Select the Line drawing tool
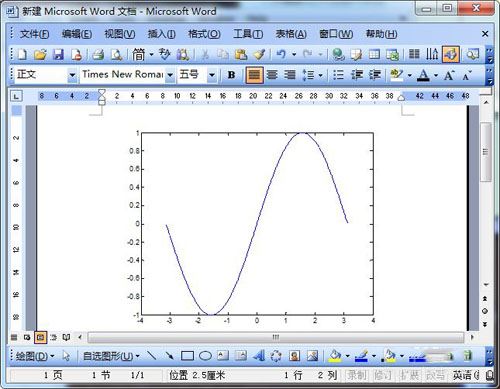The width and height of the screenshot is (500, 389). click(152, 356)
